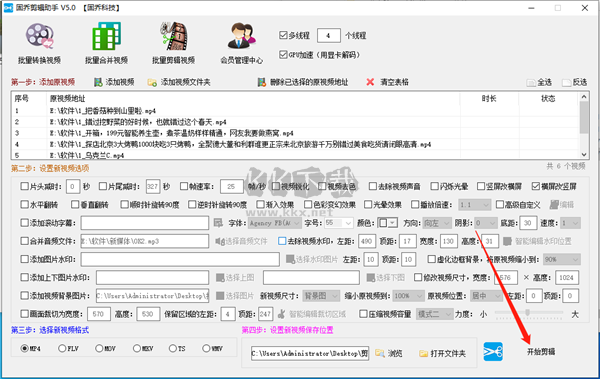Select MKV format radio button
This screenshot has height=379, width=600.
click(137, 348)
